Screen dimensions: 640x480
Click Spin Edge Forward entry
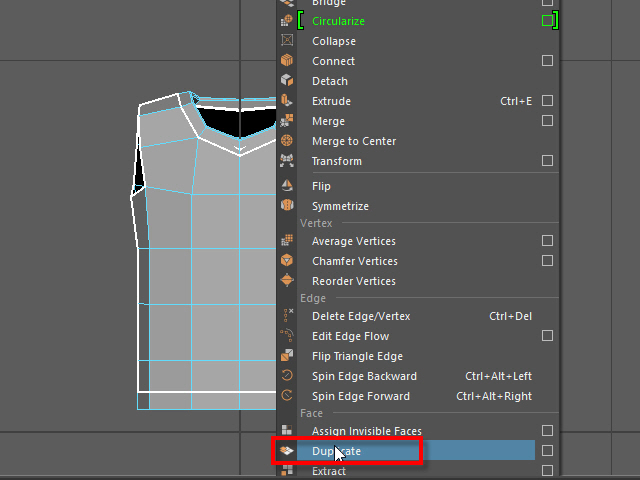tap(360, 396)
